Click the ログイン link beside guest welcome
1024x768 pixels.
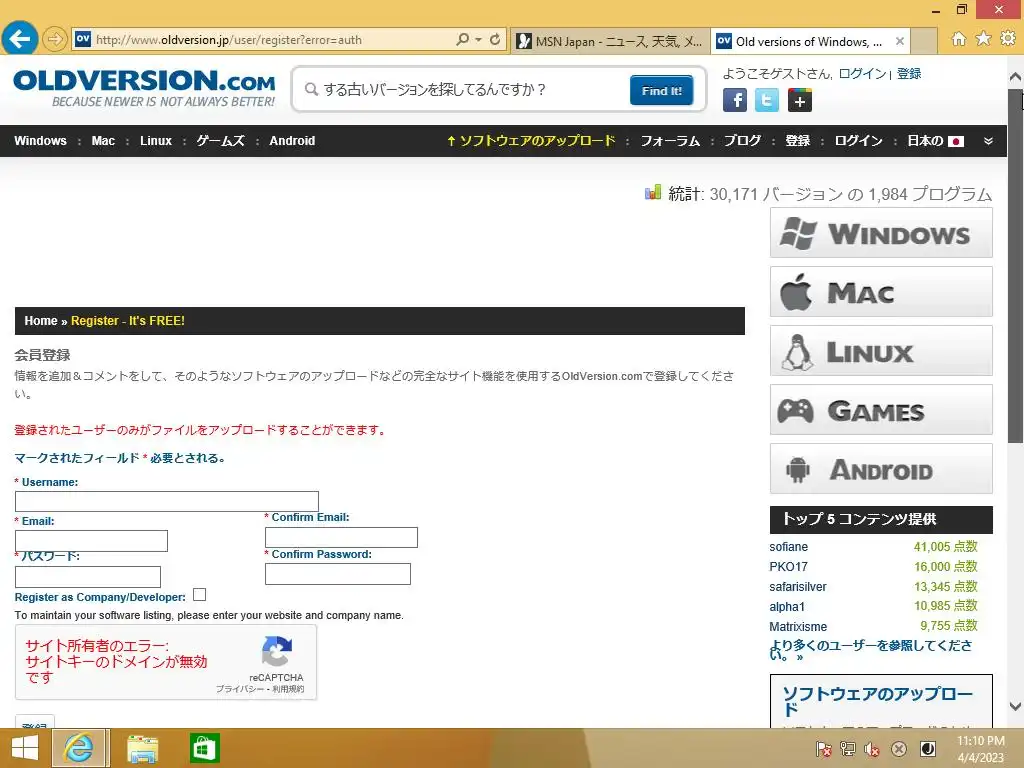[x=862, y=73]
